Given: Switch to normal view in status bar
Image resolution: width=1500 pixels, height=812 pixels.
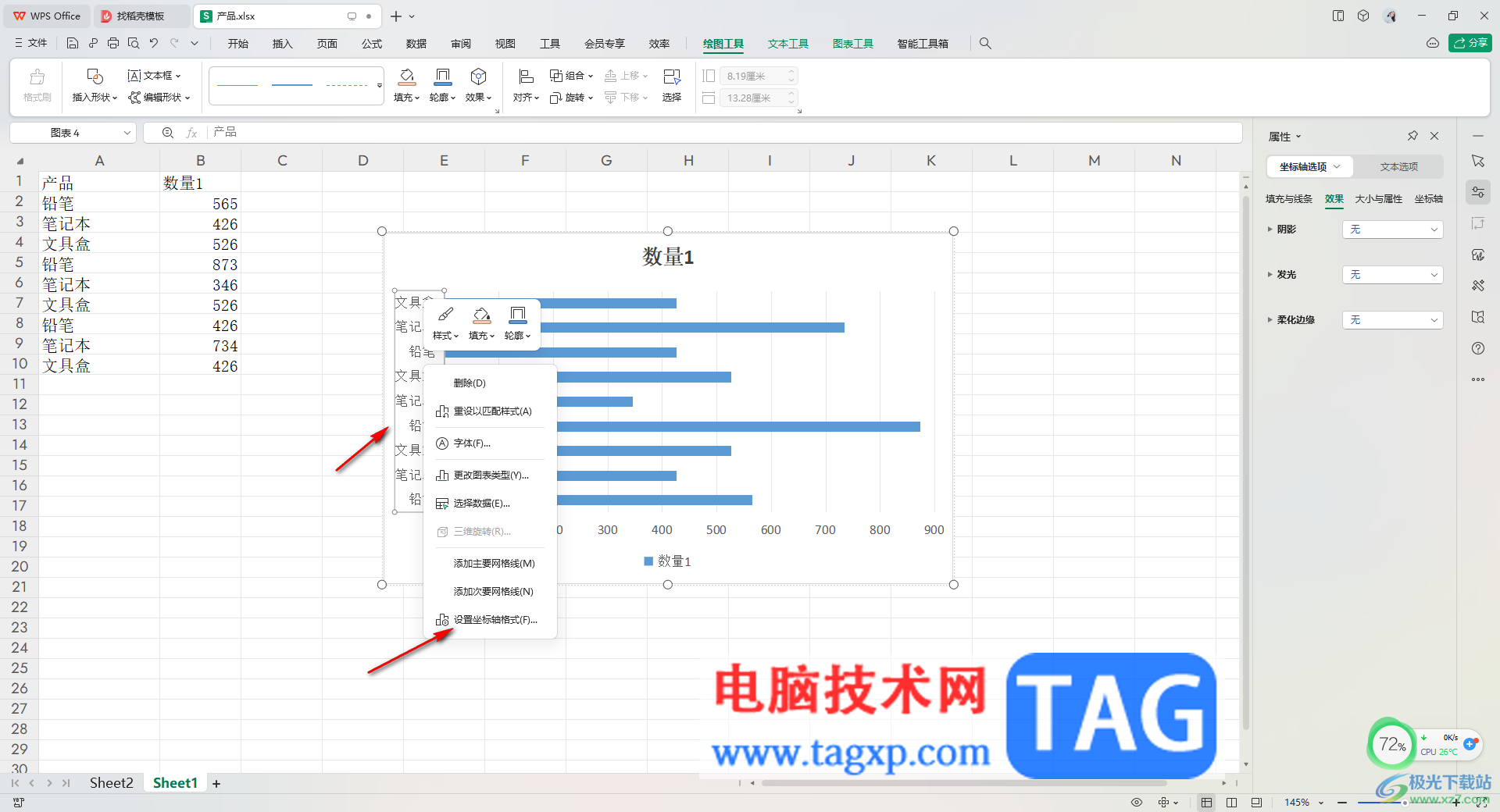Looking at the screenshot, I should click(x=1207, y=802).
